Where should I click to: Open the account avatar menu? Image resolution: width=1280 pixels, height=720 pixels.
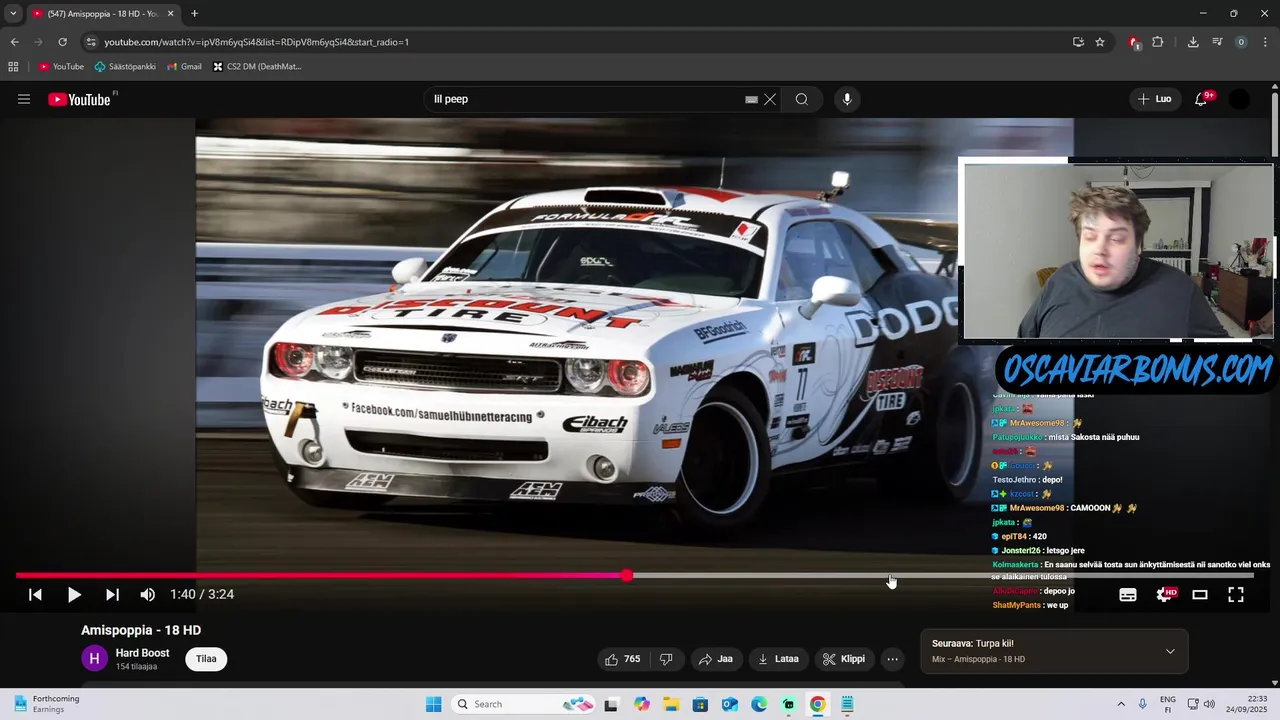1239,99
